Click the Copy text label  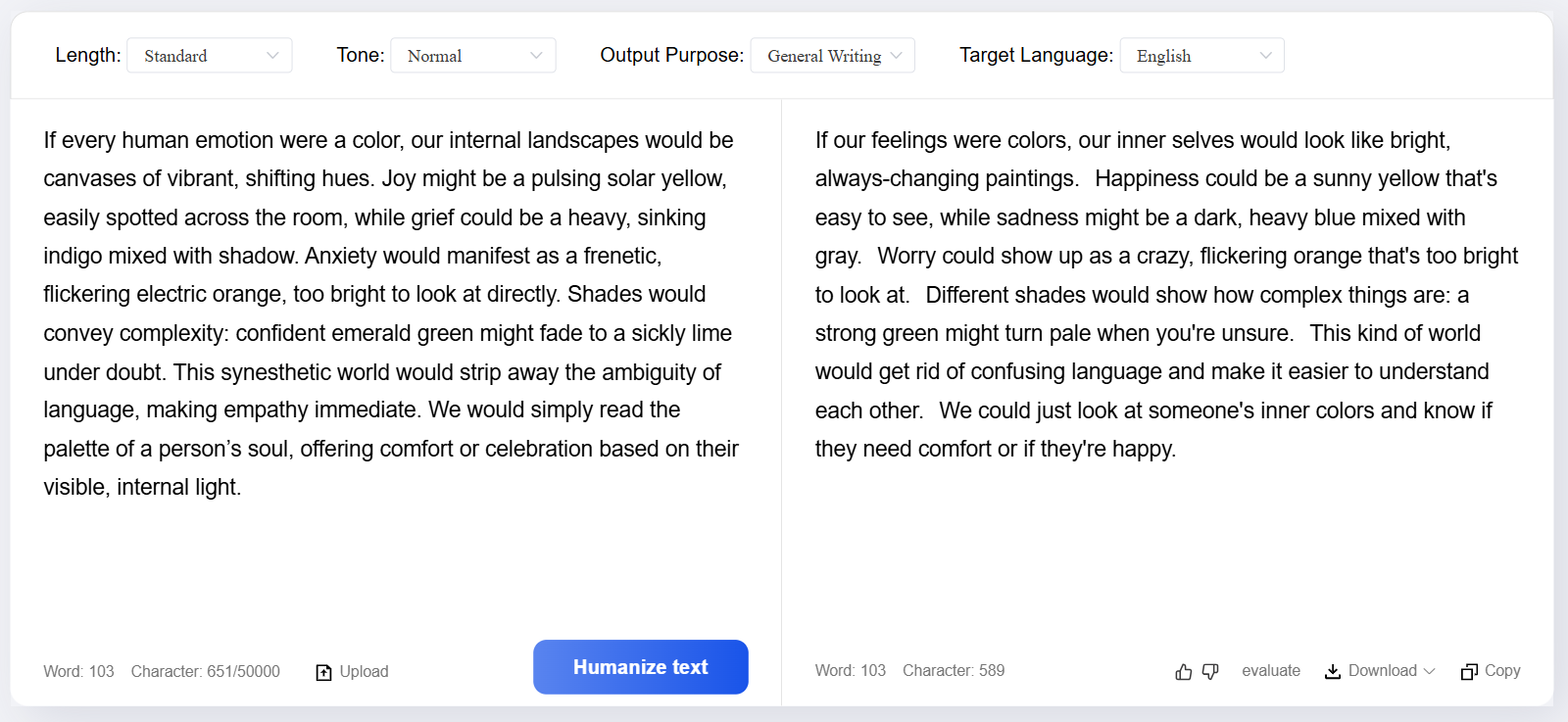tap(1502, 671)
